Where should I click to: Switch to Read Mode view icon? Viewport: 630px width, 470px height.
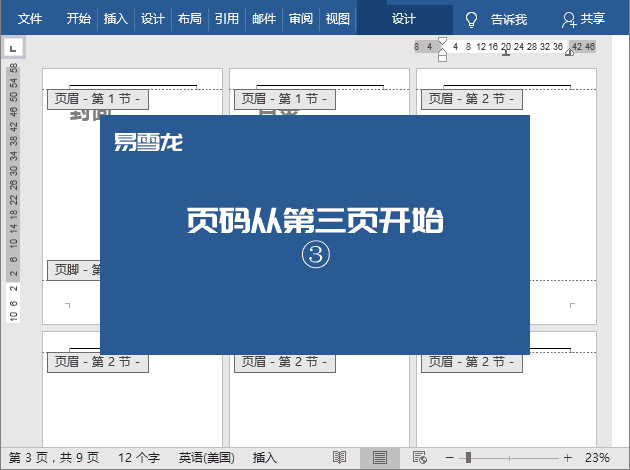(340, 458)
